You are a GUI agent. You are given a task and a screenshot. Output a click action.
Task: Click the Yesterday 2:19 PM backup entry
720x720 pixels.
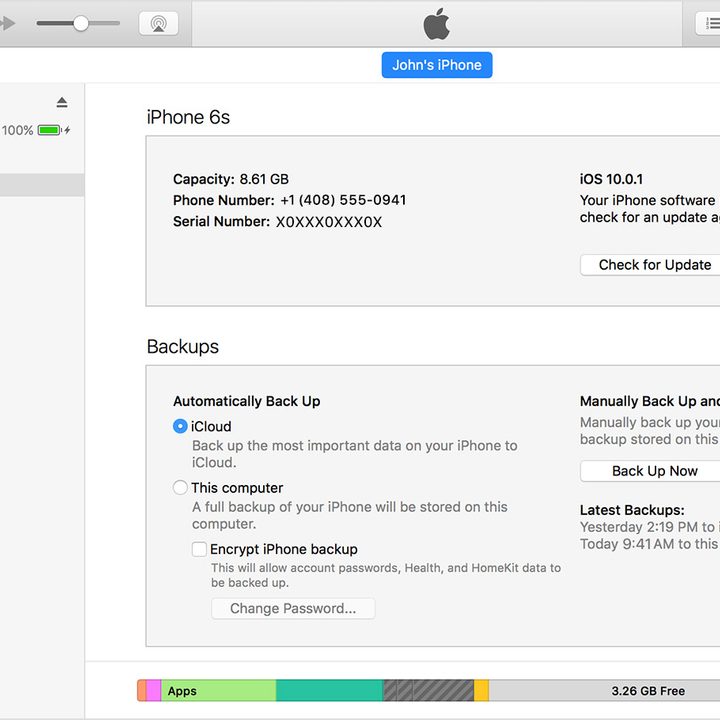[650, 527]
